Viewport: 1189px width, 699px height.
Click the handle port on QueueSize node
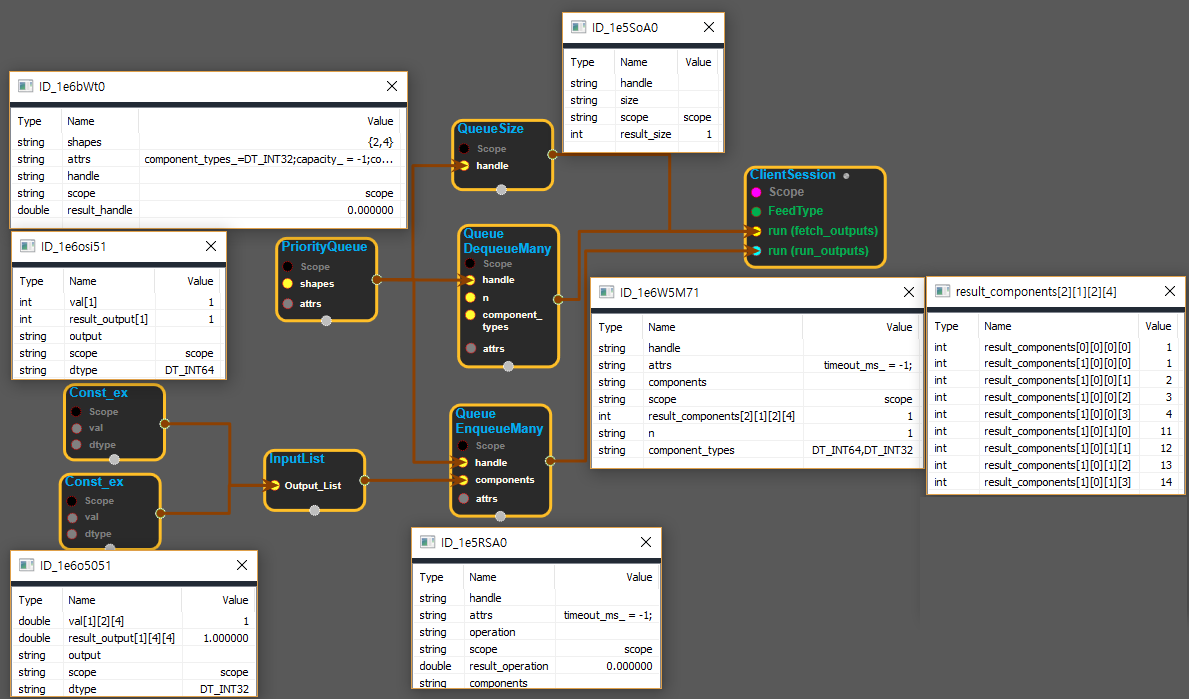[463, 166]
